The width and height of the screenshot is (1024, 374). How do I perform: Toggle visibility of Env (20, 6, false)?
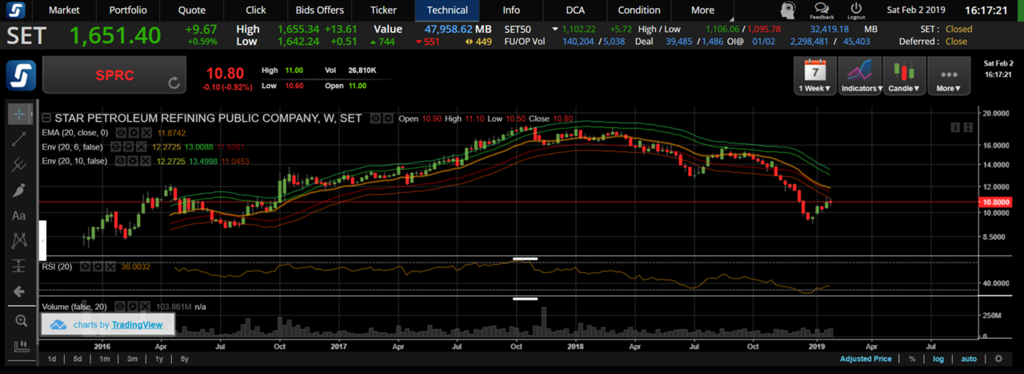tap(116, 147)
